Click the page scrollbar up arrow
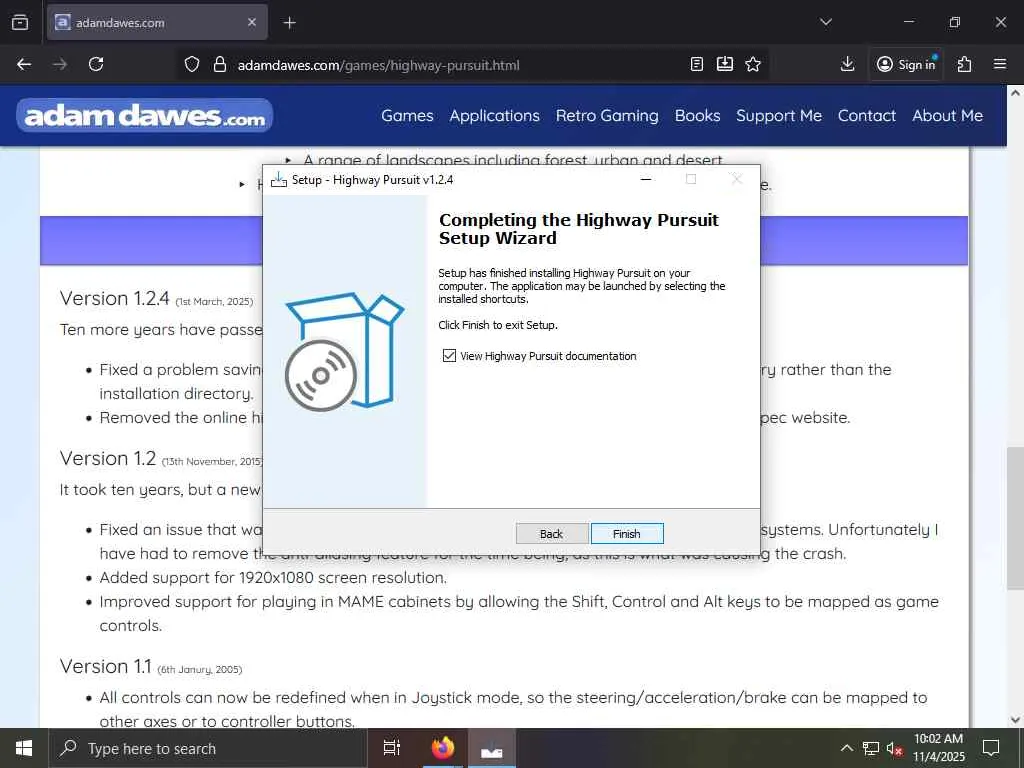 (1015, 93)
